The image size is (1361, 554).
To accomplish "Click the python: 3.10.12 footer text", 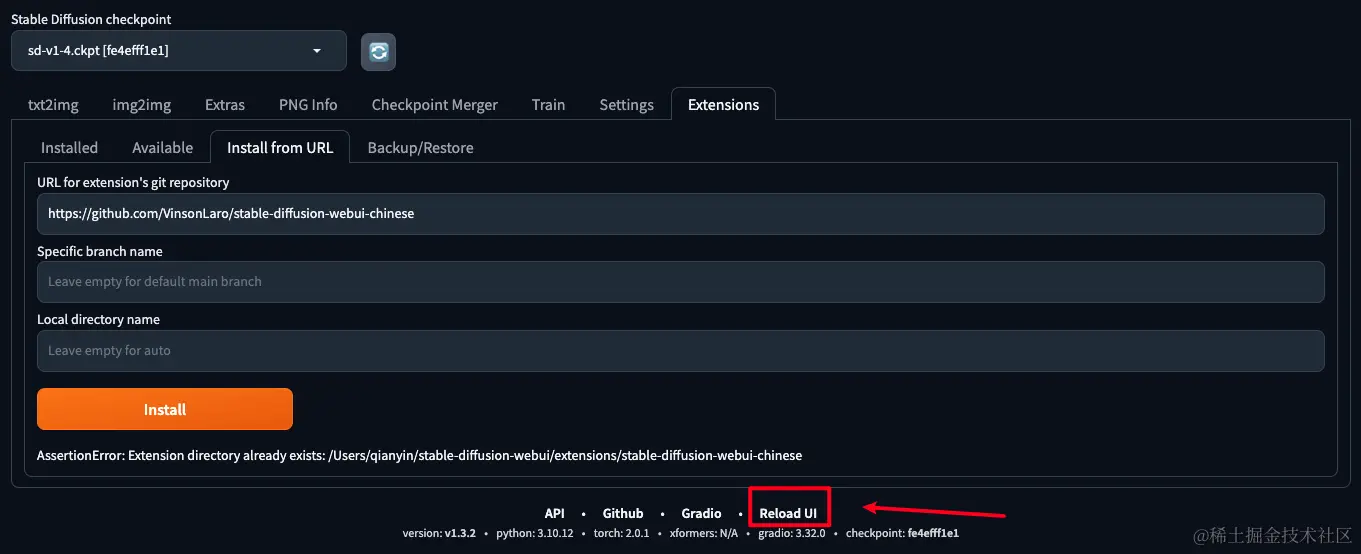I will coord(535,534).
